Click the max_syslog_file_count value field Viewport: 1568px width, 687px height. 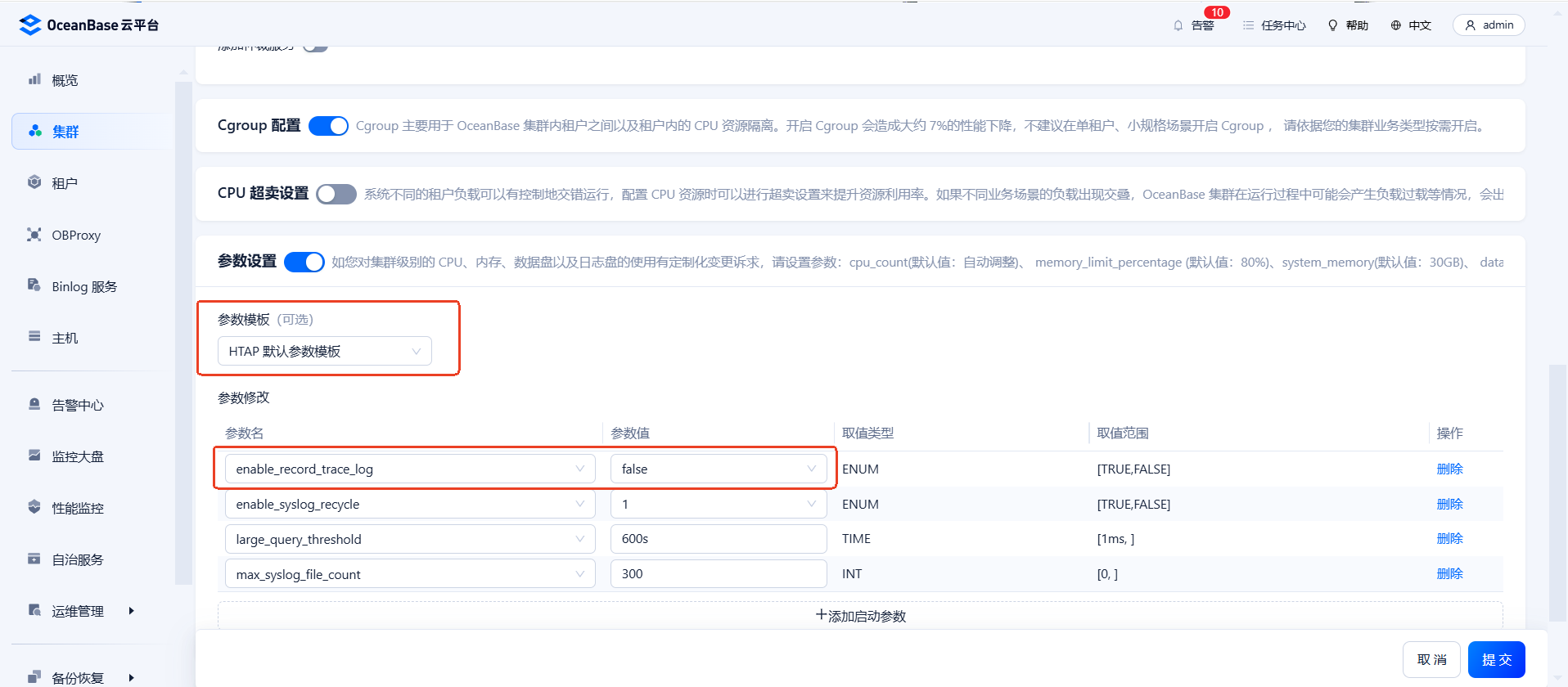click(719, 573)
